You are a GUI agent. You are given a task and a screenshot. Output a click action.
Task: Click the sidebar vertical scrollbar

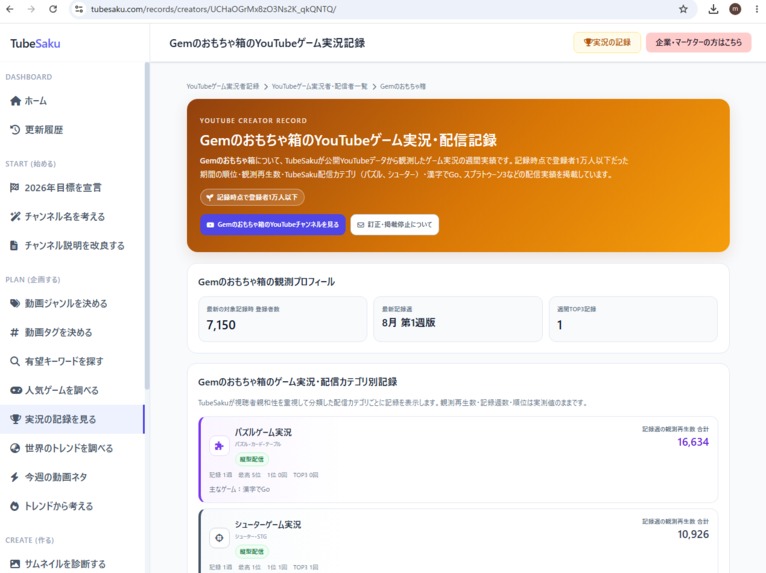point(147,225)
